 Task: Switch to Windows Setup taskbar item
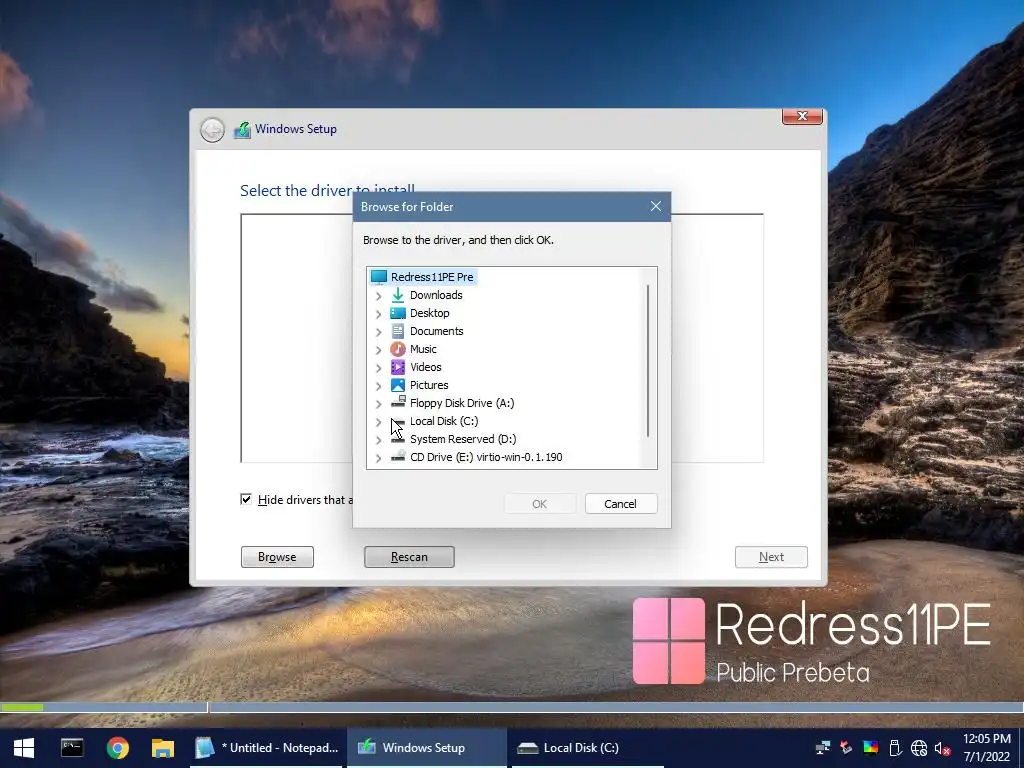tap(426, 748)
